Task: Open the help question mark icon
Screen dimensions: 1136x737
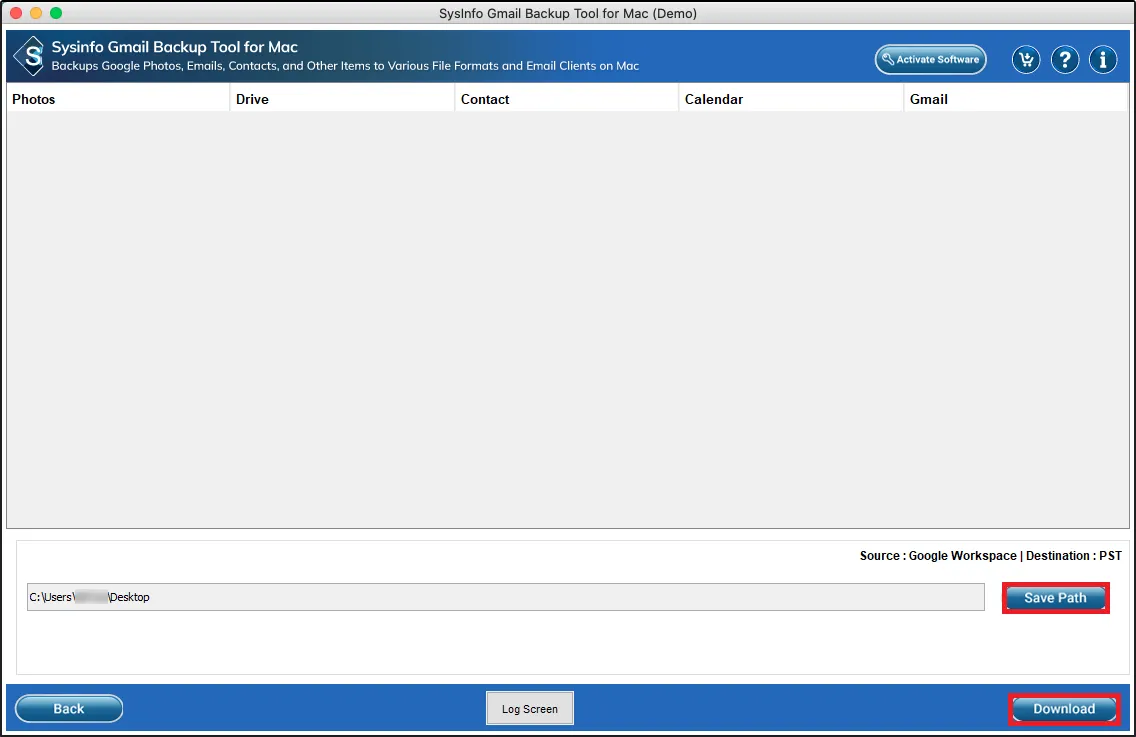Action: (1065, 59)
